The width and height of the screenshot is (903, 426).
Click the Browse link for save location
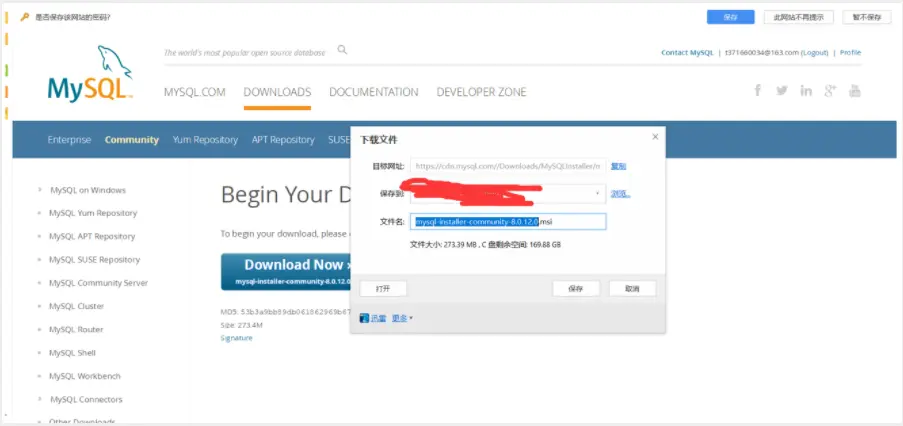(x=620, y=194)
